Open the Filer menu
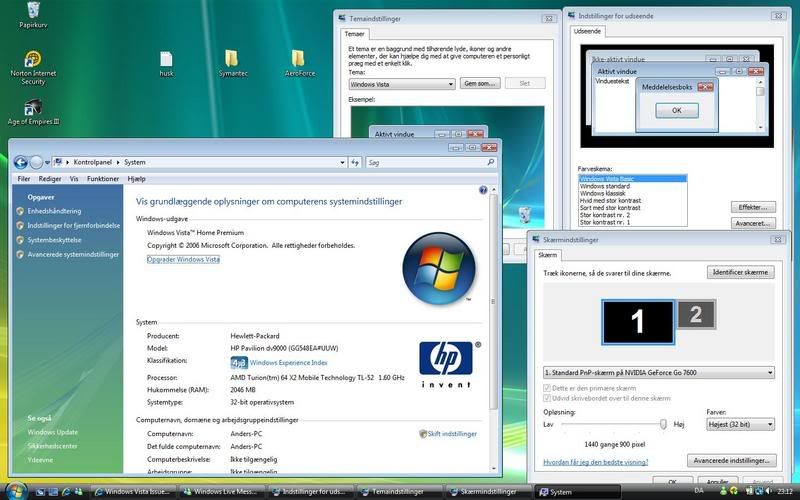 click(23, 179)
